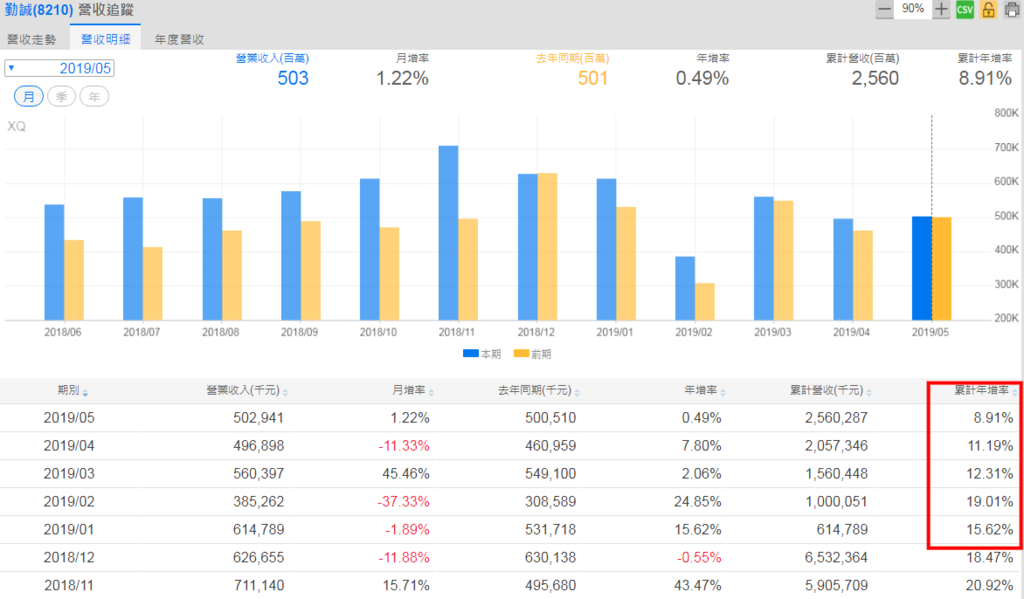Click the sort arrows beside 營業收入(千元)

tap(285, 392)
